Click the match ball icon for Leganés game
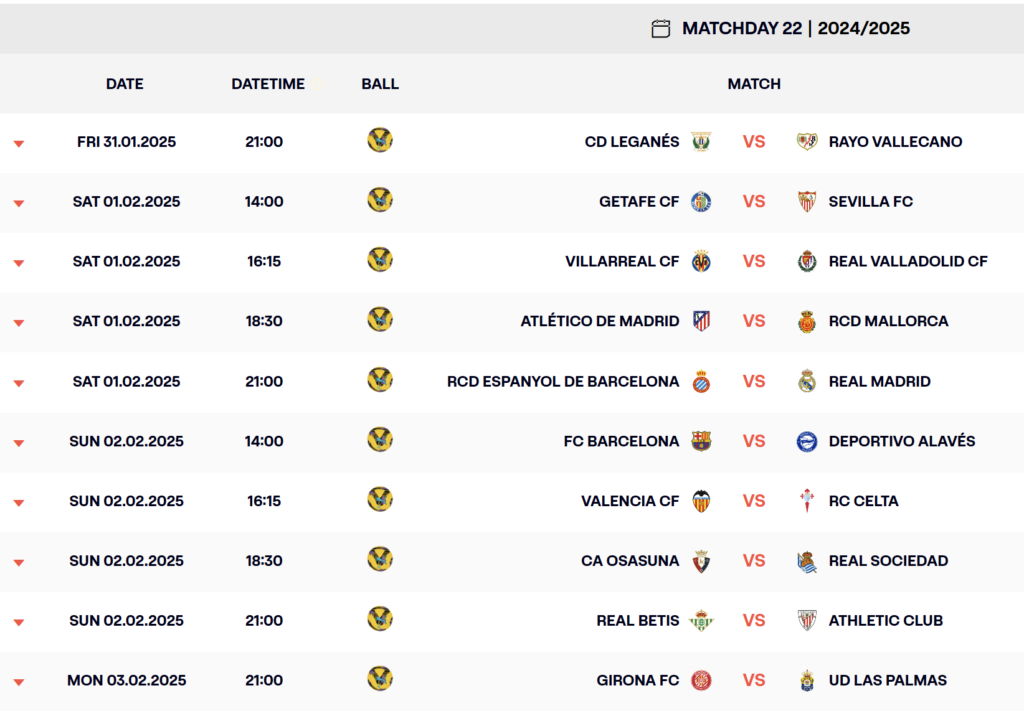 [380, 140]
